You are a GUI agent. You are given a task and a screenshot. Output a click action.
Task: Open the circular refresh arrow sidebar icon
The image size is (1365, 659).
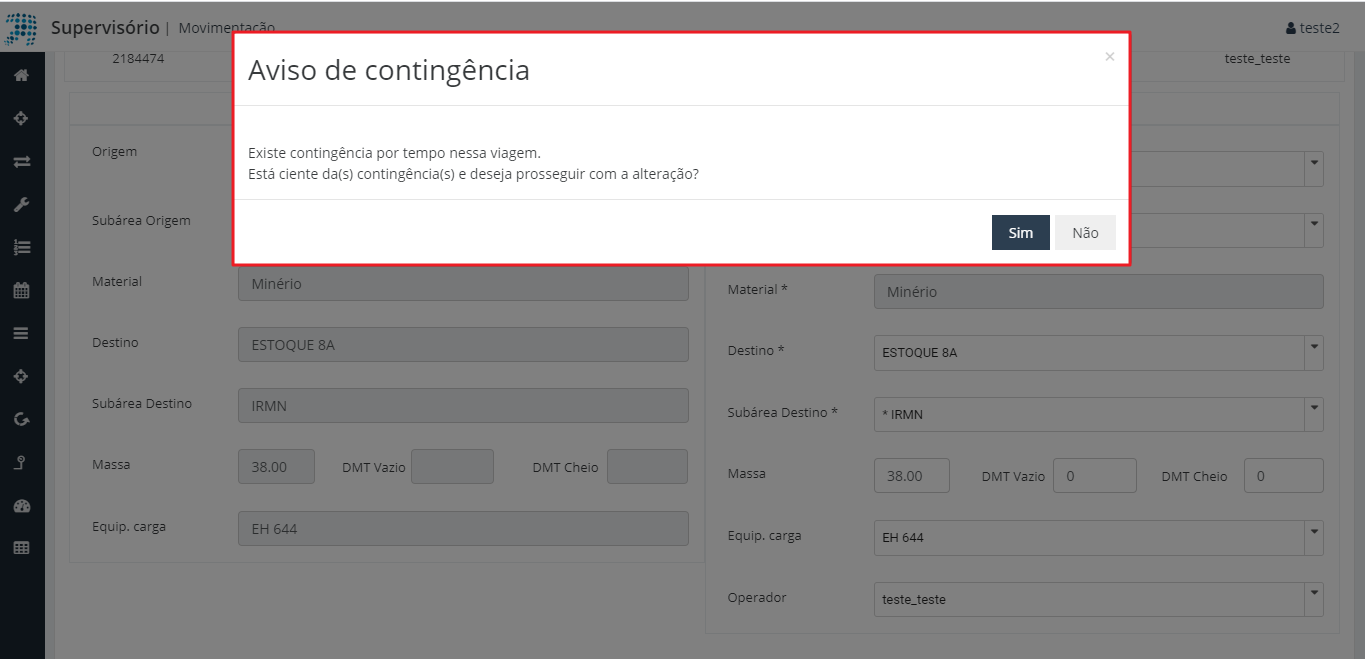click(21, 419)
